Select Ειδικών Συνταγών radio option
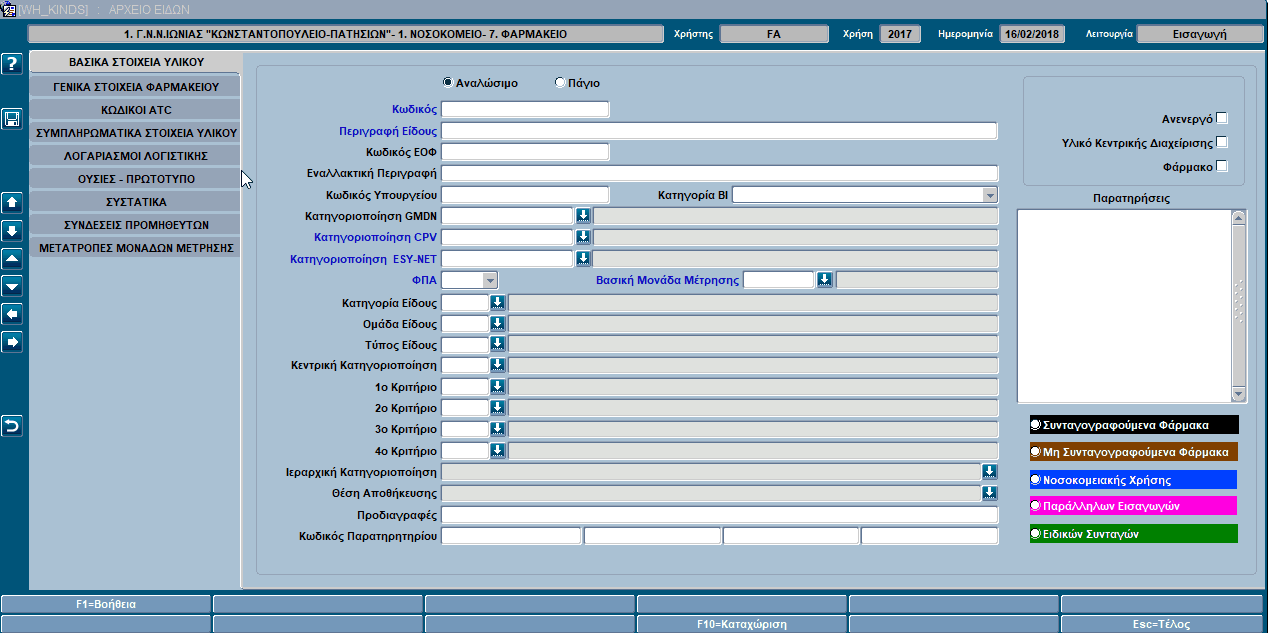Screen dimensions: 1272x633 pyautogui.click(x=1036, y=534)
